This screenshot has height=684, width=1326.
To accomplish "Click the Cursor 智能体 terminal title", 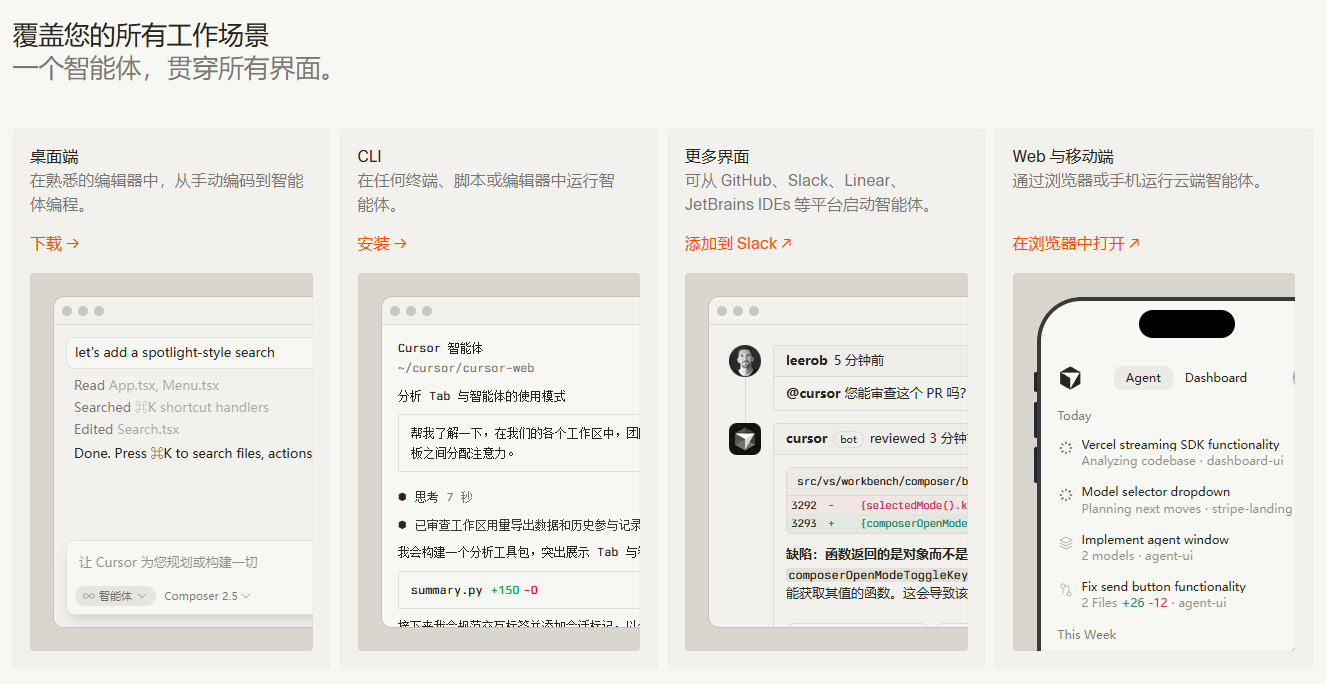I will (440, 348).
